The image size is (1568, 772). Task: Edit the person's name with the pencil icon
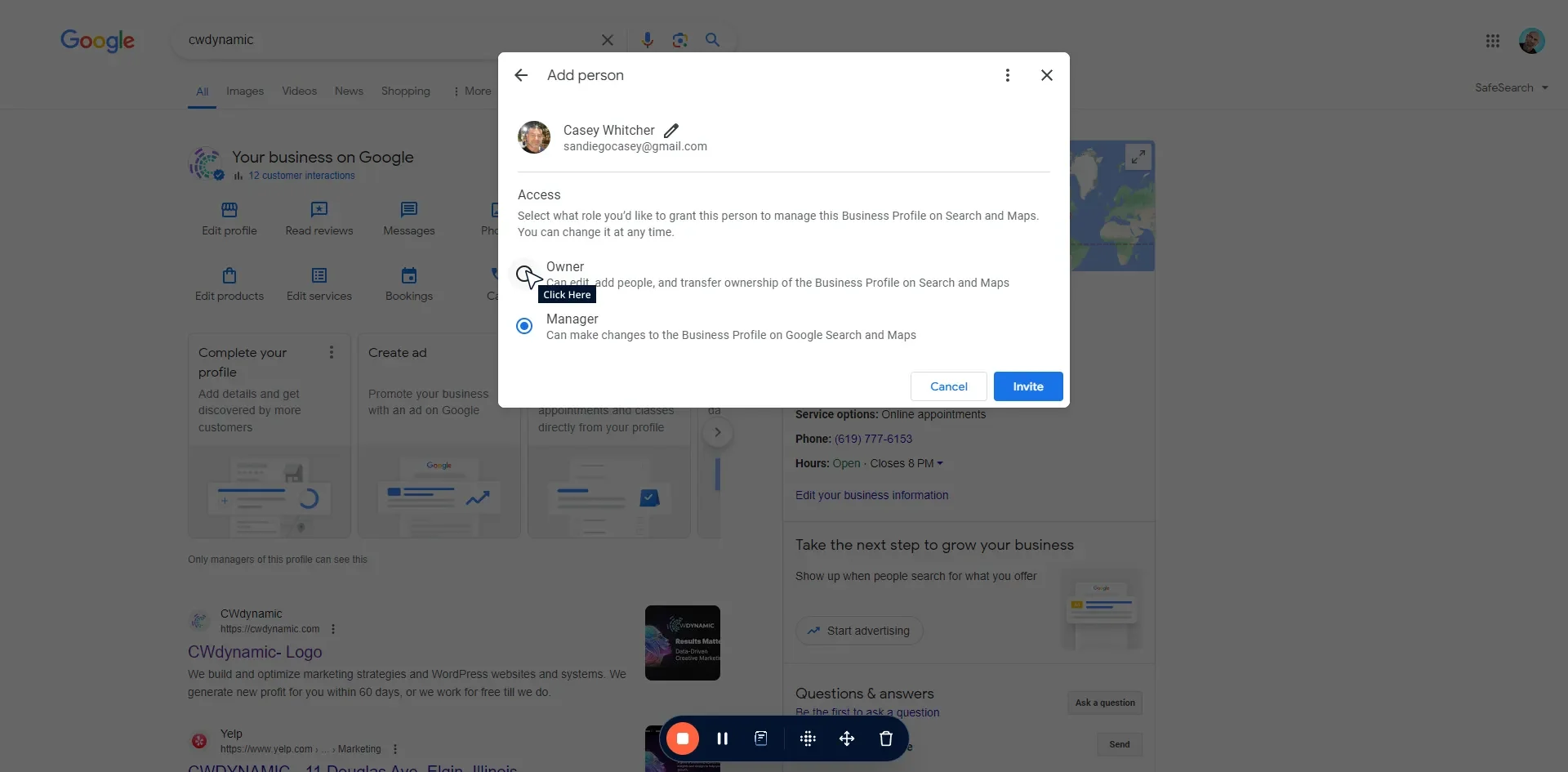(671, 130)
